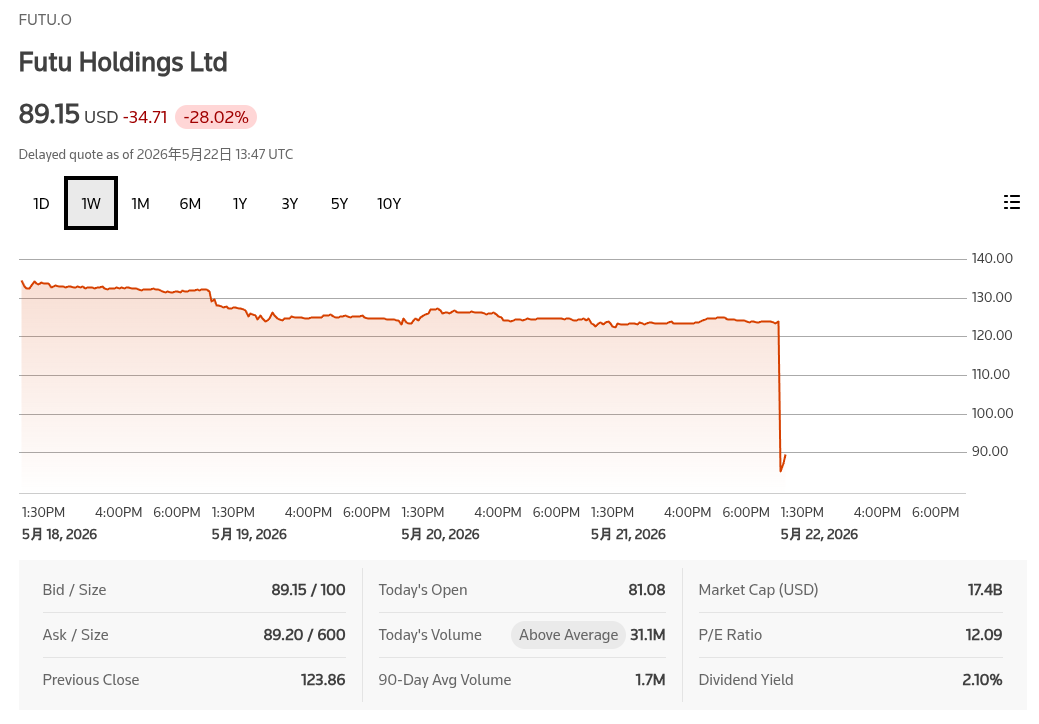1039x724 pixels.
Task: Select the 10Y time range
Action: 389,203
